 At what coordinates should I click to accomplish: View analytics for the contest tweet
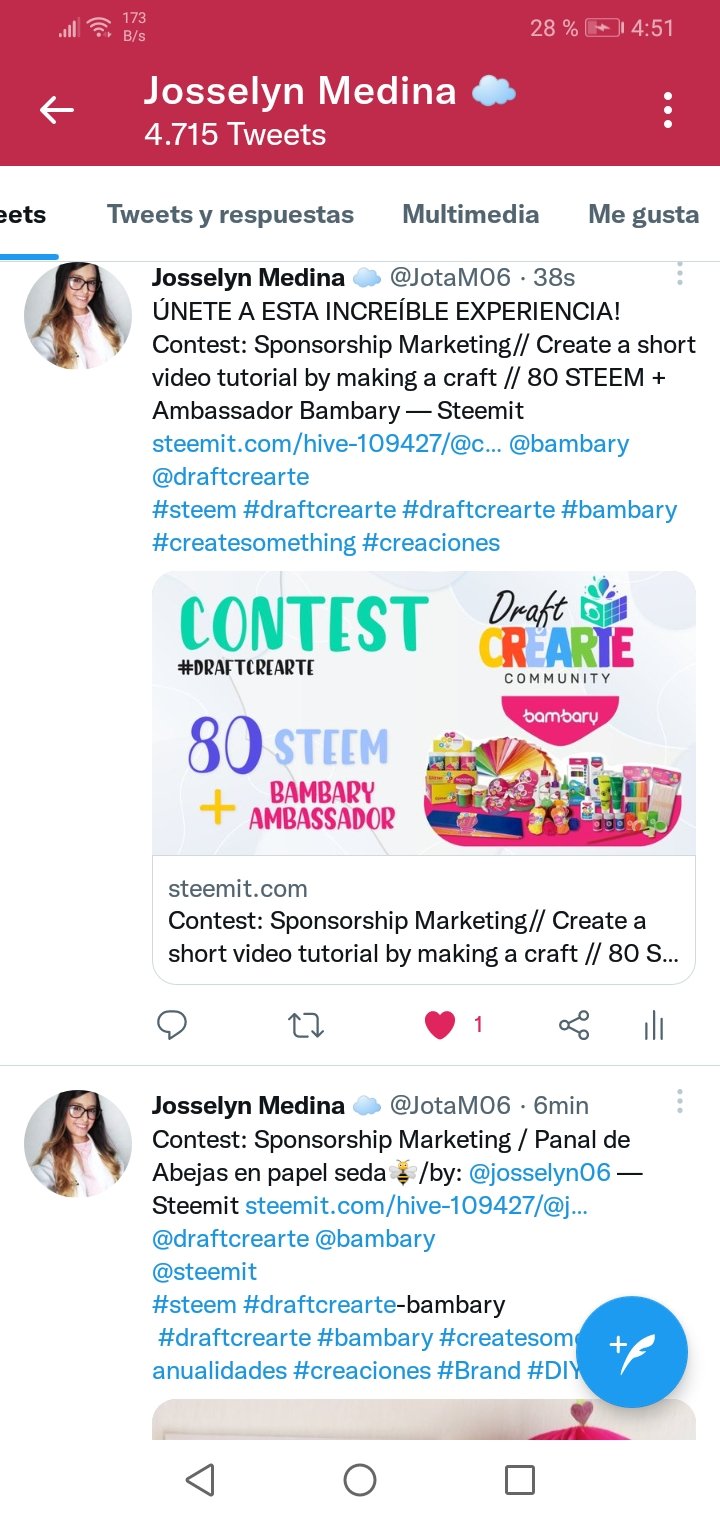tap(653, 1025)
